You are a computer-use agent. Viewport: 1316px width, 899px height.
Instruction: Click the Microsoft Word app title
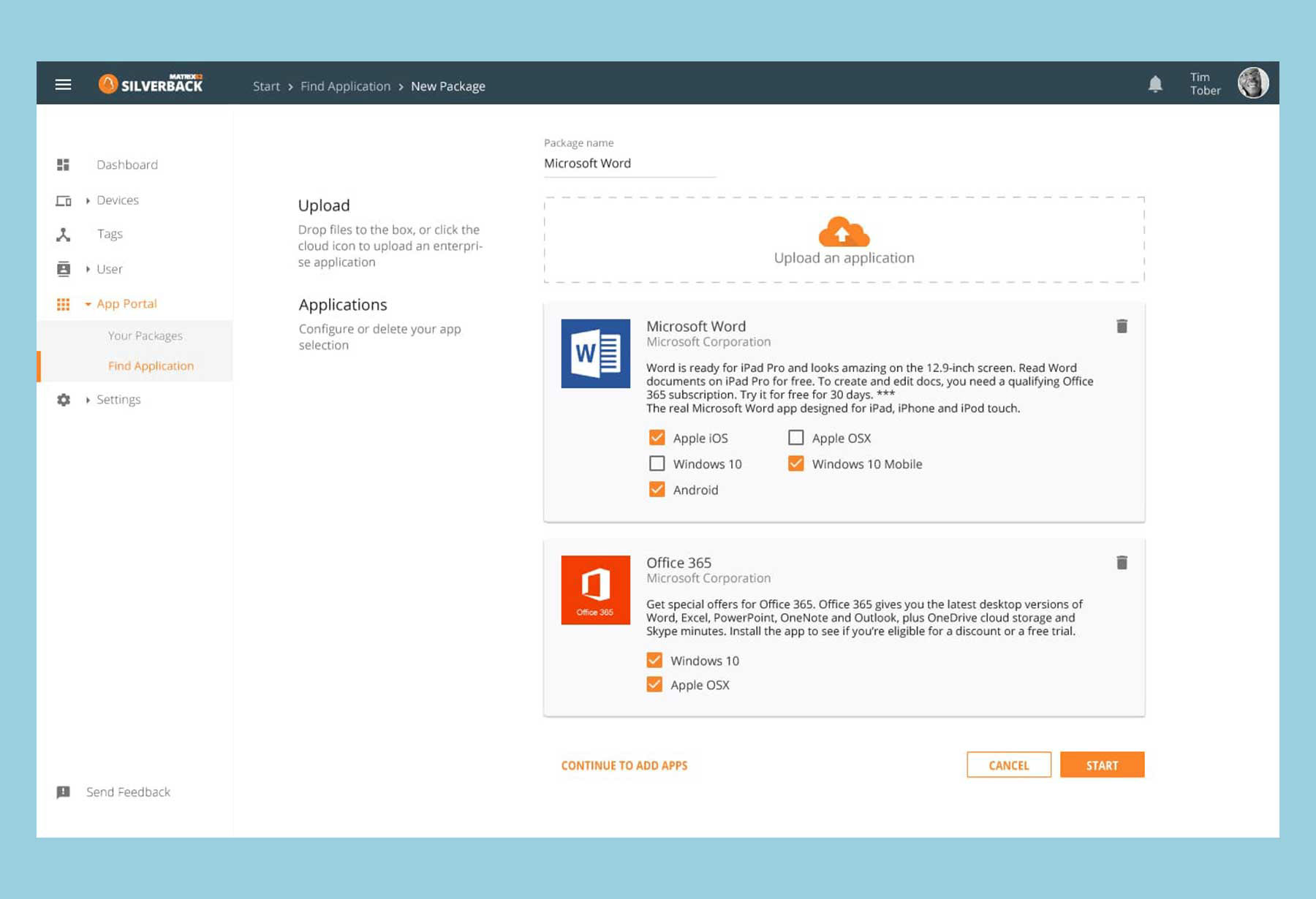pos(696,326)
